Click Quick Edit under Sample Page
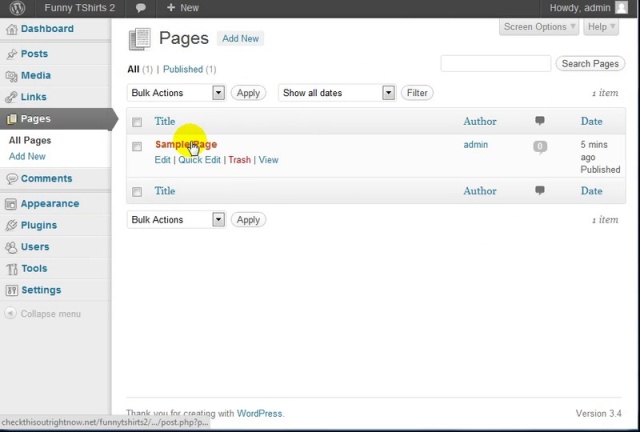Viewport: 640px width, 432px height. pyautogui.click(x=199, y=160)
